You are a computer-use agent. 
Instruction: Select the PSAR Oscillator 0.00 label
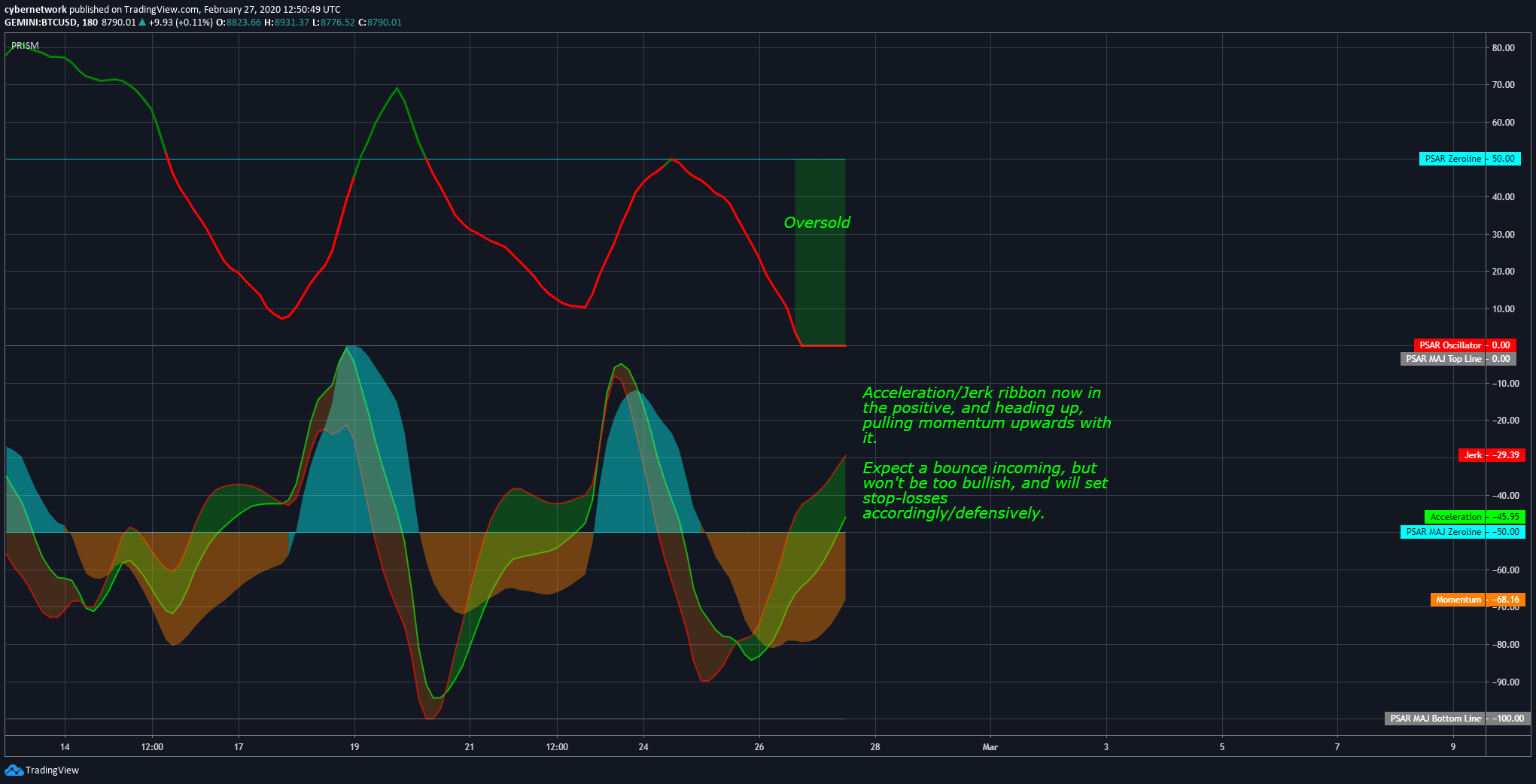[x=1465, y=345]
